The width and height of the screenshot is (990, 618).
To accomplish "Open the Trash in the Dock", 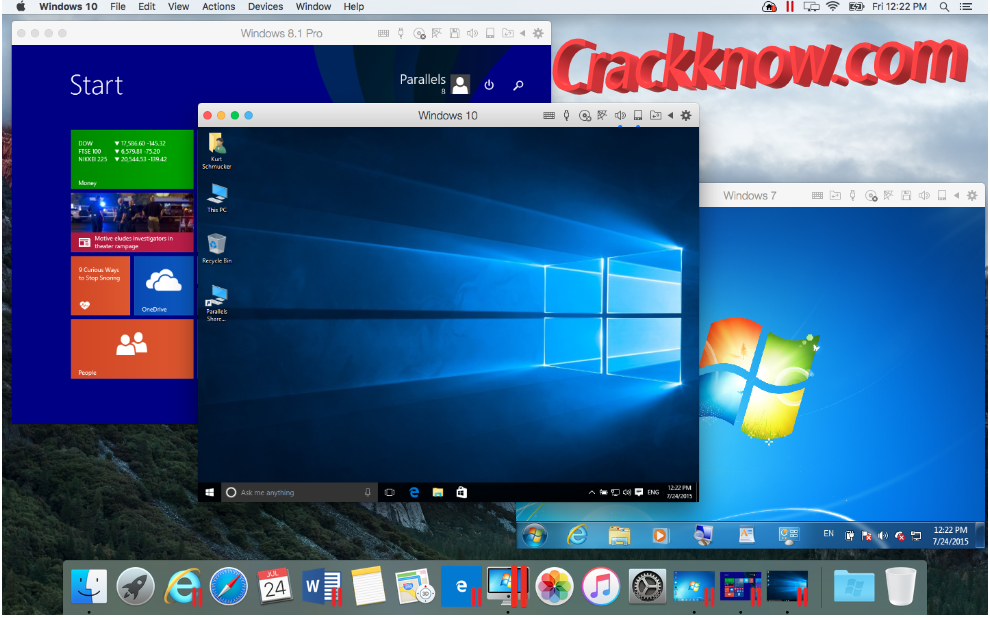I will (x=901, y=586).
